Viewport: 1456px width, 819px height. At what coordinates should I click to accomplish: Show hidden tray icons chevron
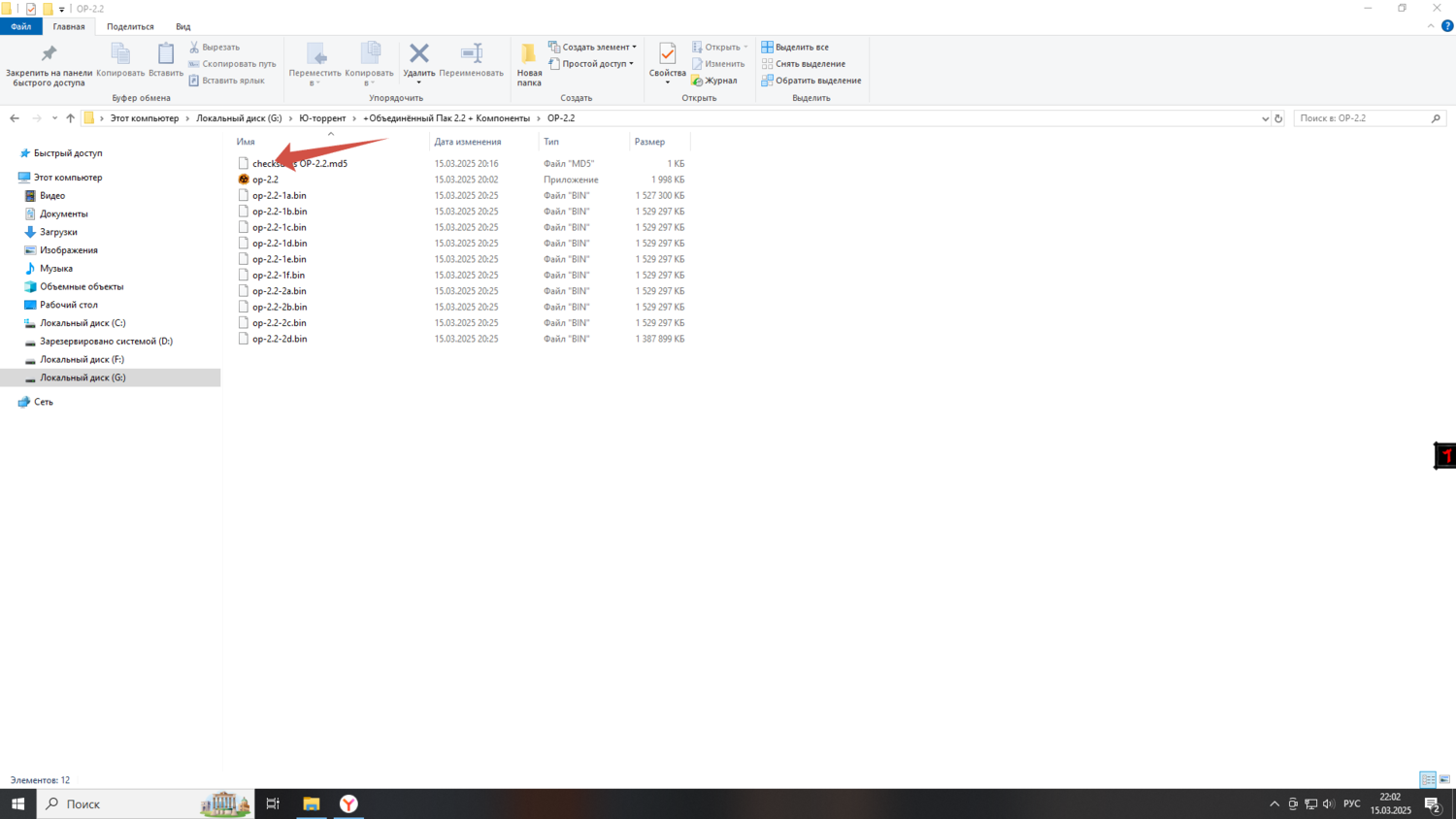tap(1274, 803)
